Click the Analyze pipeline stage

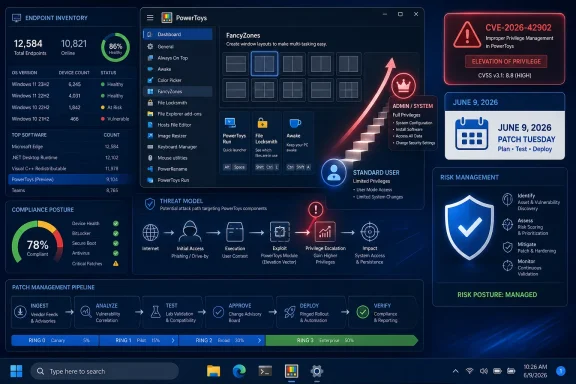tap(107, 312)
